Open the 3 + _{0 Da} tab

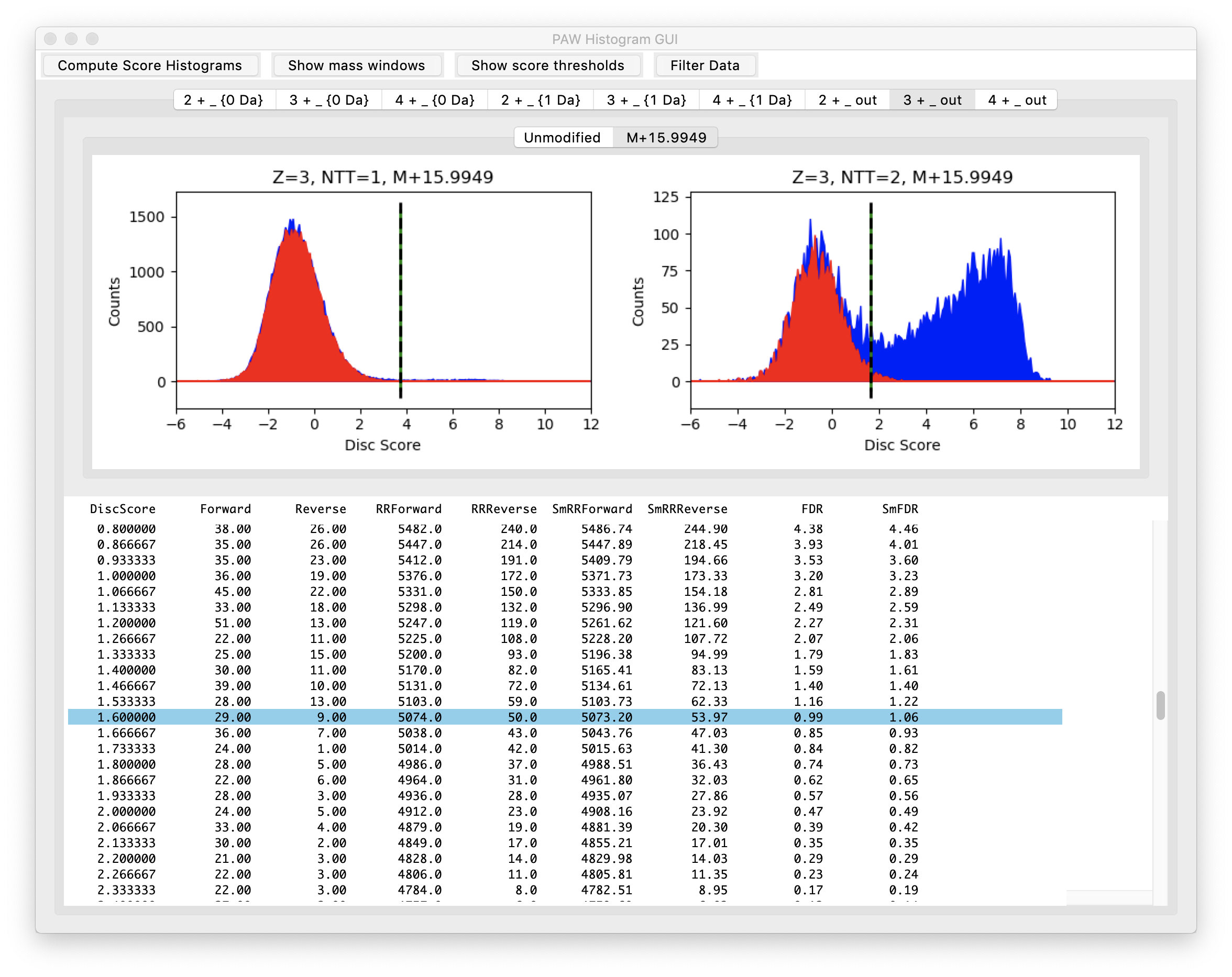(329, 100)
